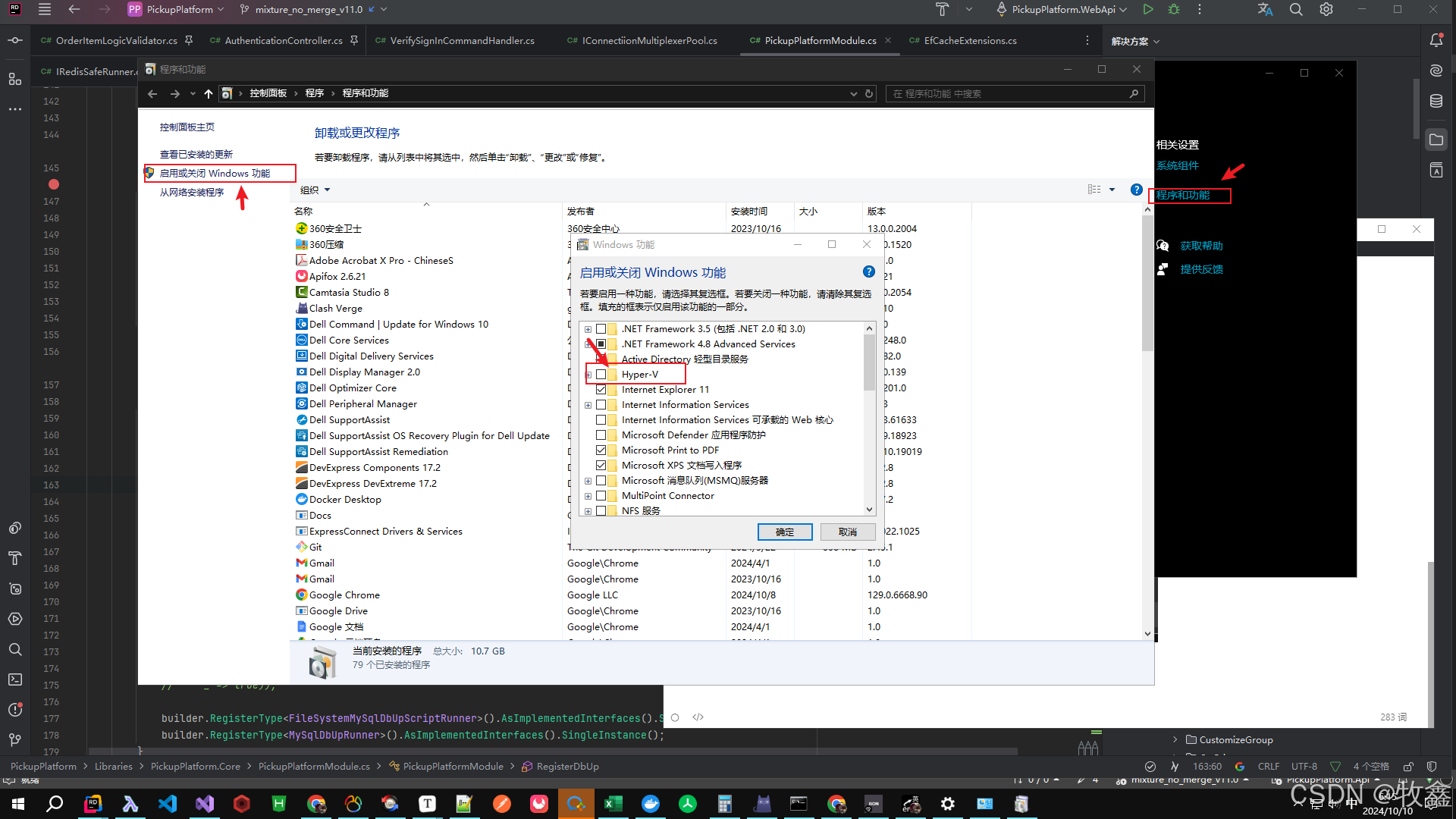Check the Hyper-V checkbox
Screen dimensions: 1456x819
pyautogui.click(x=601, y=375)
